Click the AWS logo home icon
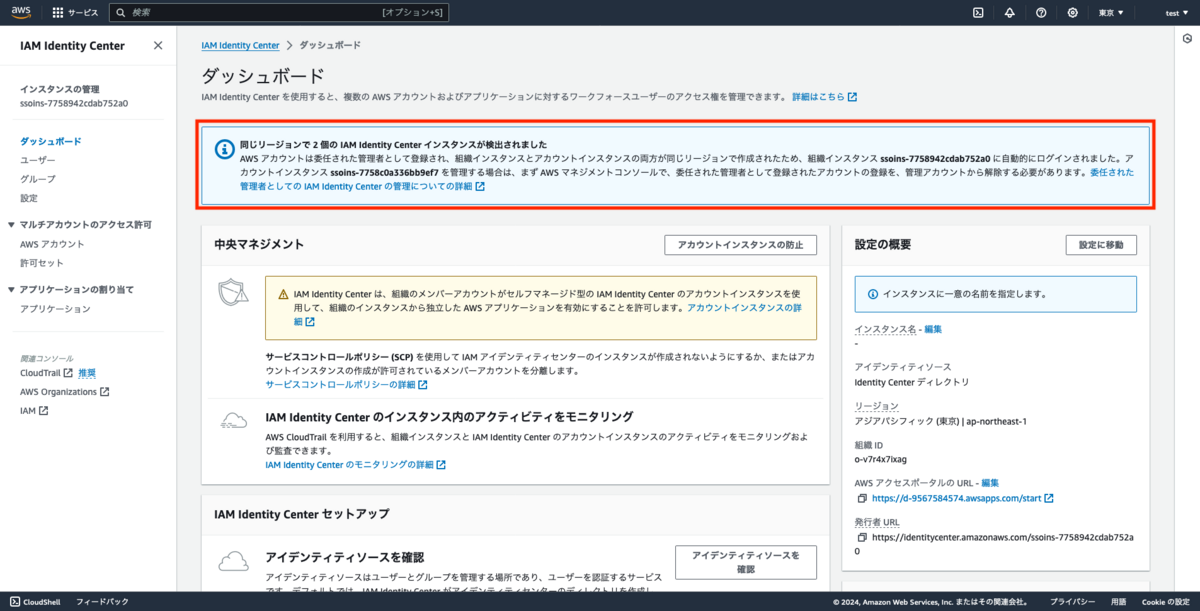This screenshot has width=1200, height=611. coord(23,12)
